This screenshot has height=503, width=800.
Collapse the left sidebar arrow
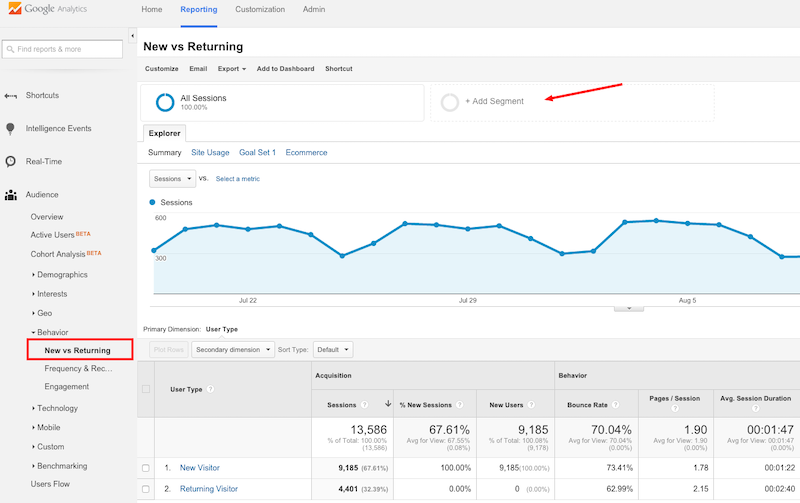133,37
